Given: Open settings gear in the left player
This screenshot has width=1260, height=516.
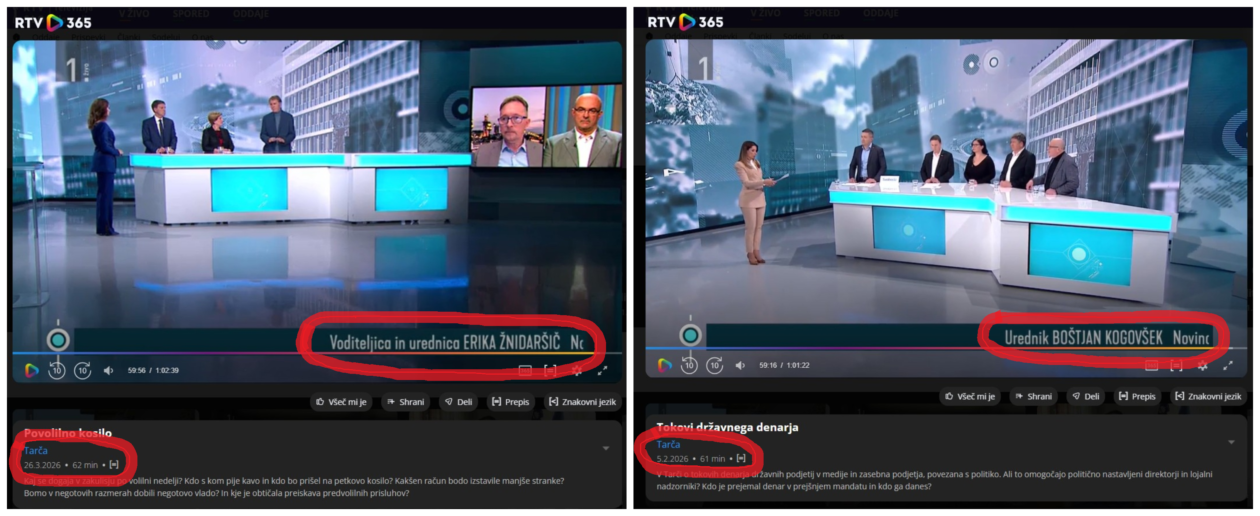Looking at the screenshot, I should (x=577, y=370).
